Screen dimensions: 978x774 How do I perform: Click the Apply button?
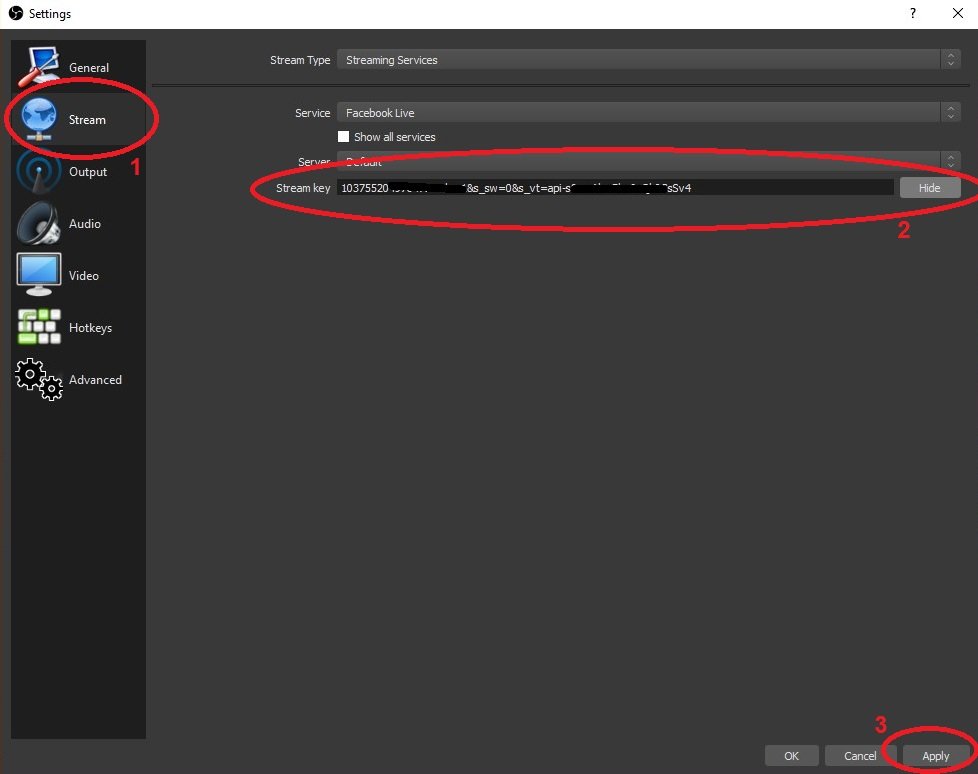934,756
